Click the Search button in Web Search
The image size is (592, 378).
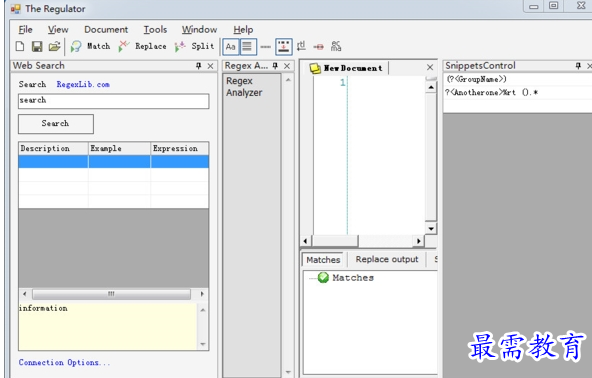[x=56, y=124]
